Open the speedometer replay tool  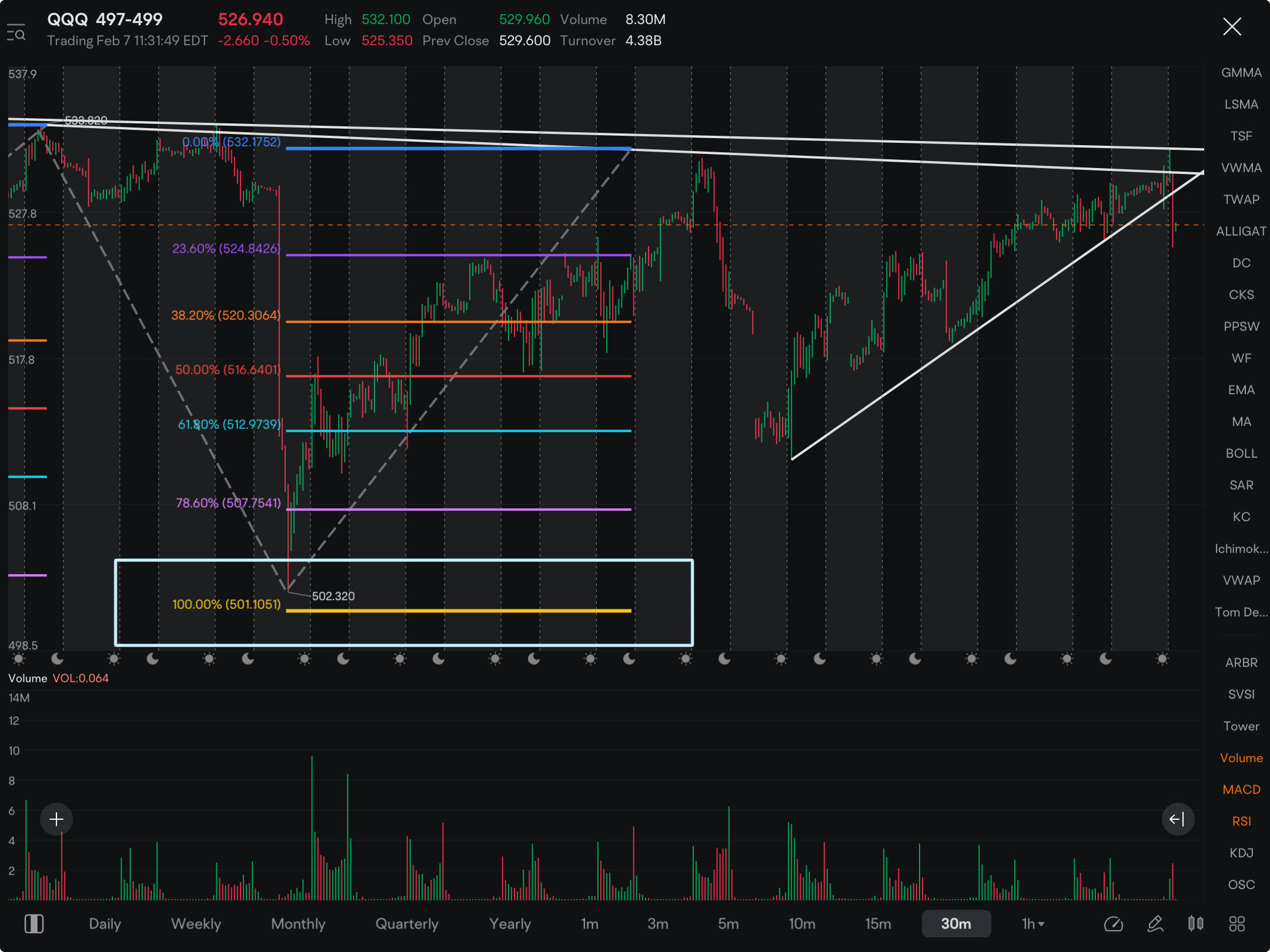tap(1114, 924)
